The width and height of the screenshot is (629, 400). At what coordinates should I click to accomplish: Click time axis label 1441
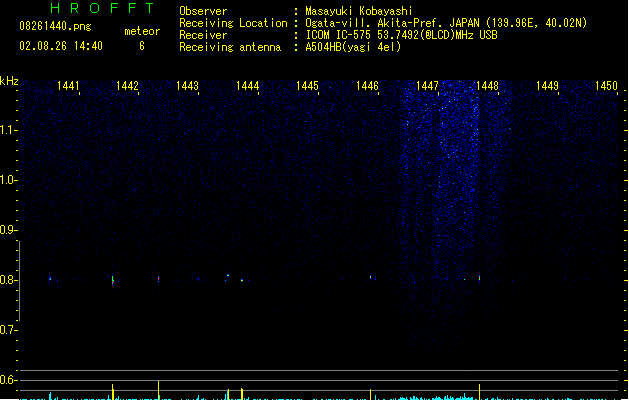tap(68, 86)
